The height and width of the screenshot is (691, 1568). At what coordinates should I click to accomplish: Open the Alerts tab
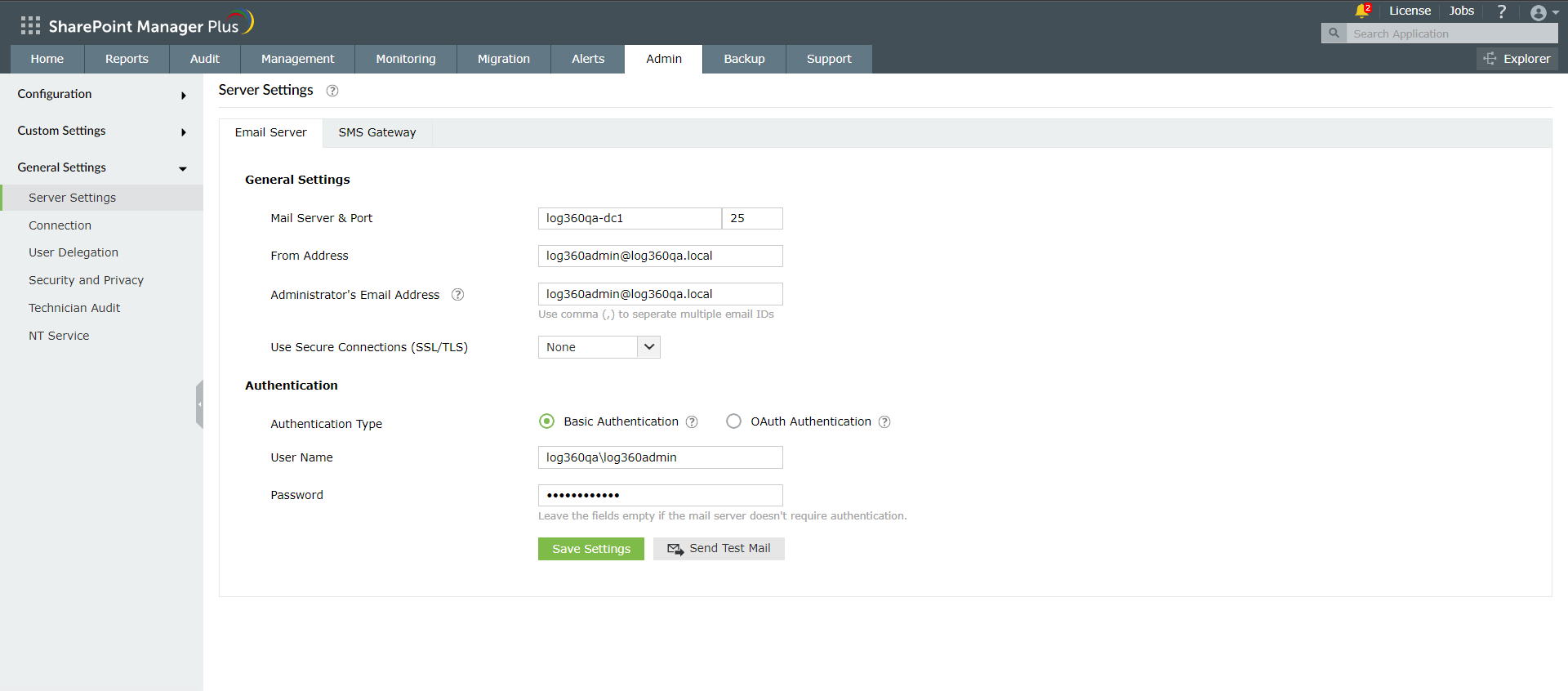588,59
